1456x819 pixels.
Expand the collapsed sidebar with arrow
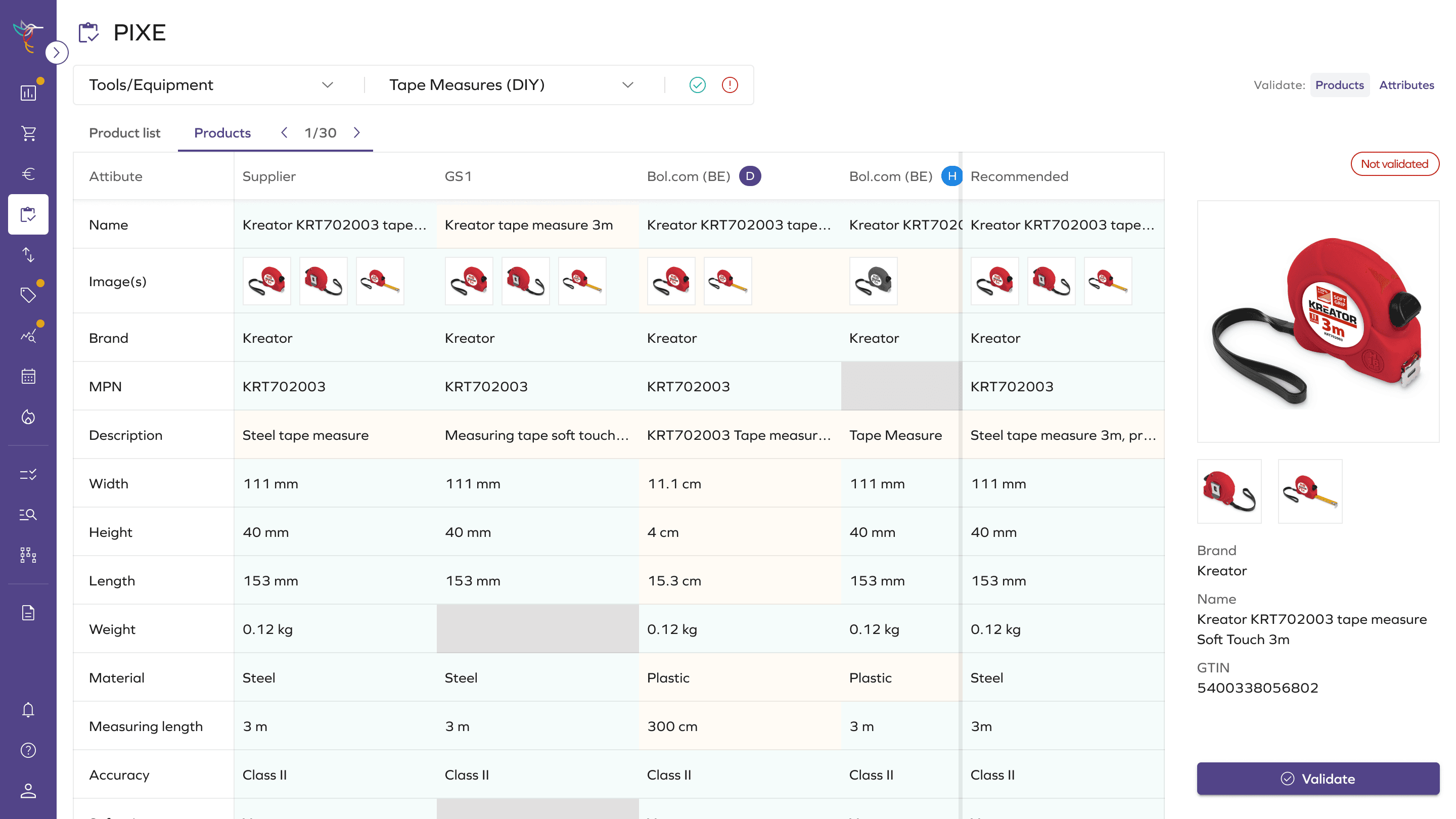57,53
